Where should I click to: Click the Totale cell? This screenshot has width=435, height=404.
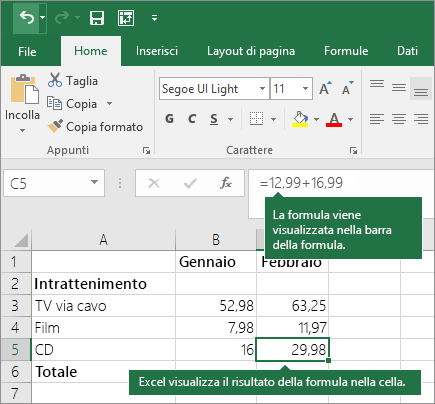click(80, 372)
